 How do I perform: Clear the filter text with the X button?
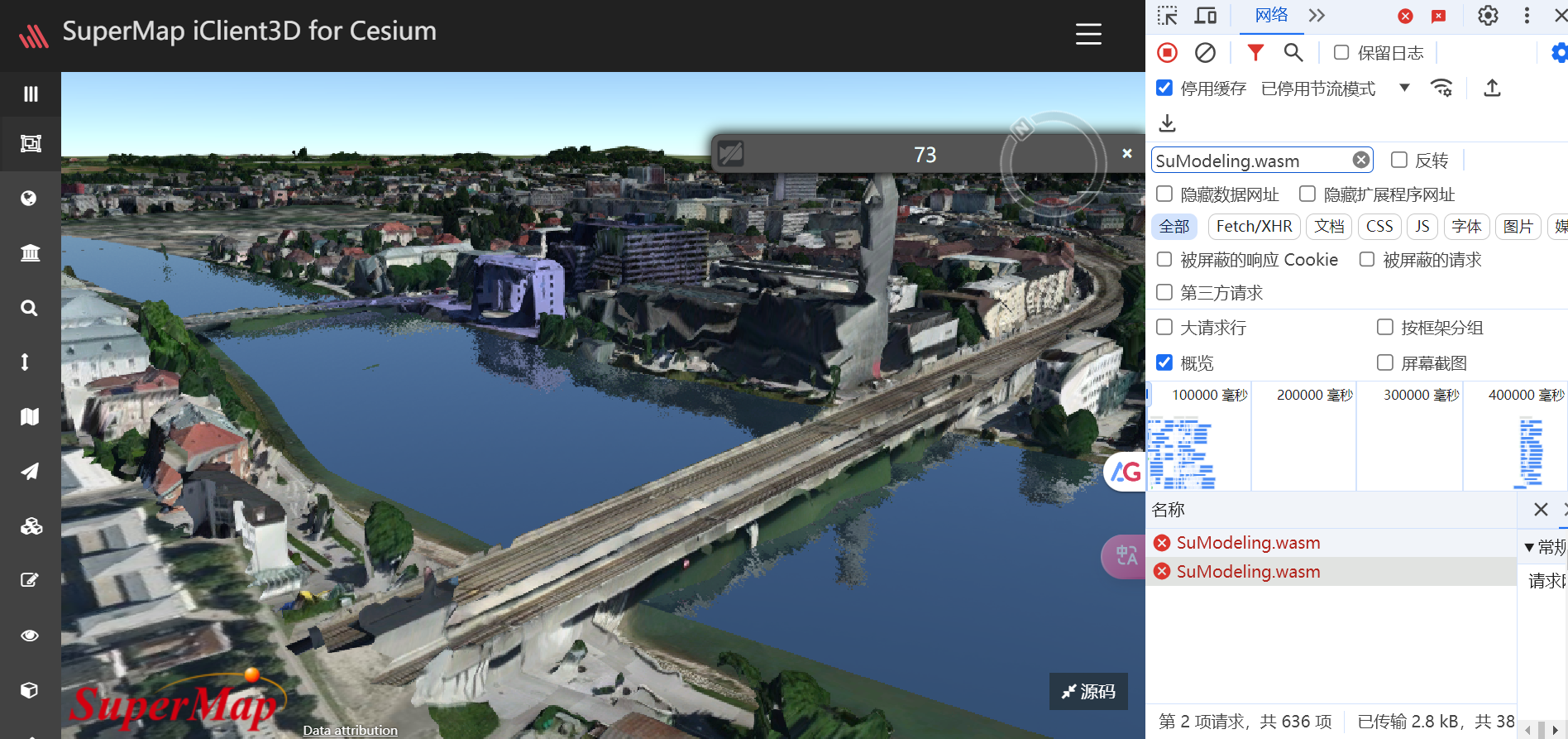click(x=1360, y=160)
